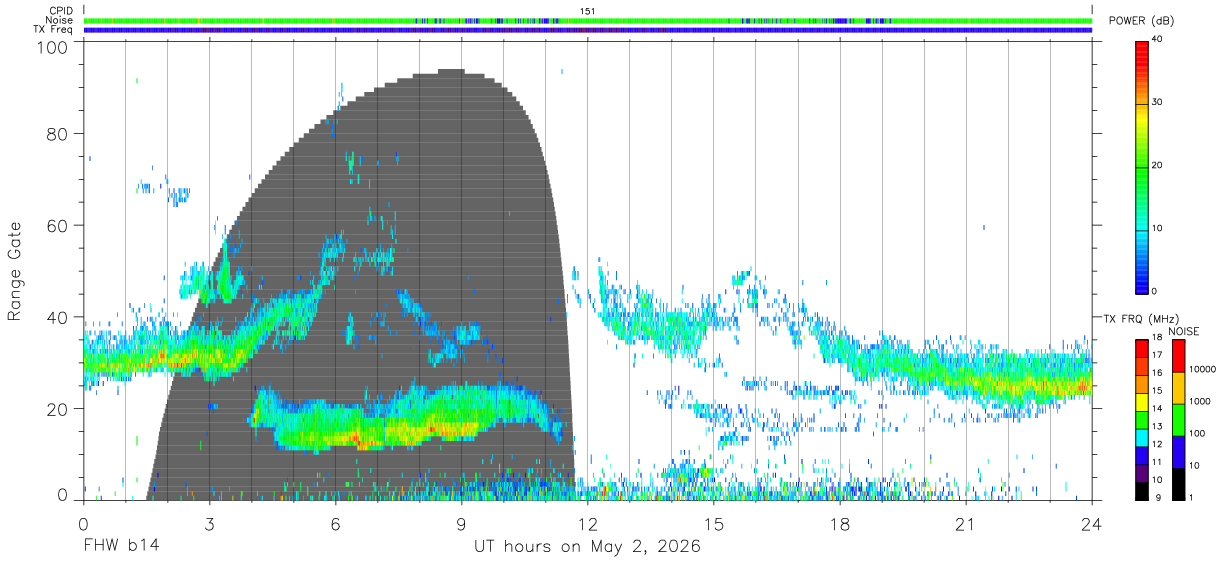This screenshot has height=567, width=1228.
Task: Click the "CPID" row label at top left
Action: (x=60, y=11)
